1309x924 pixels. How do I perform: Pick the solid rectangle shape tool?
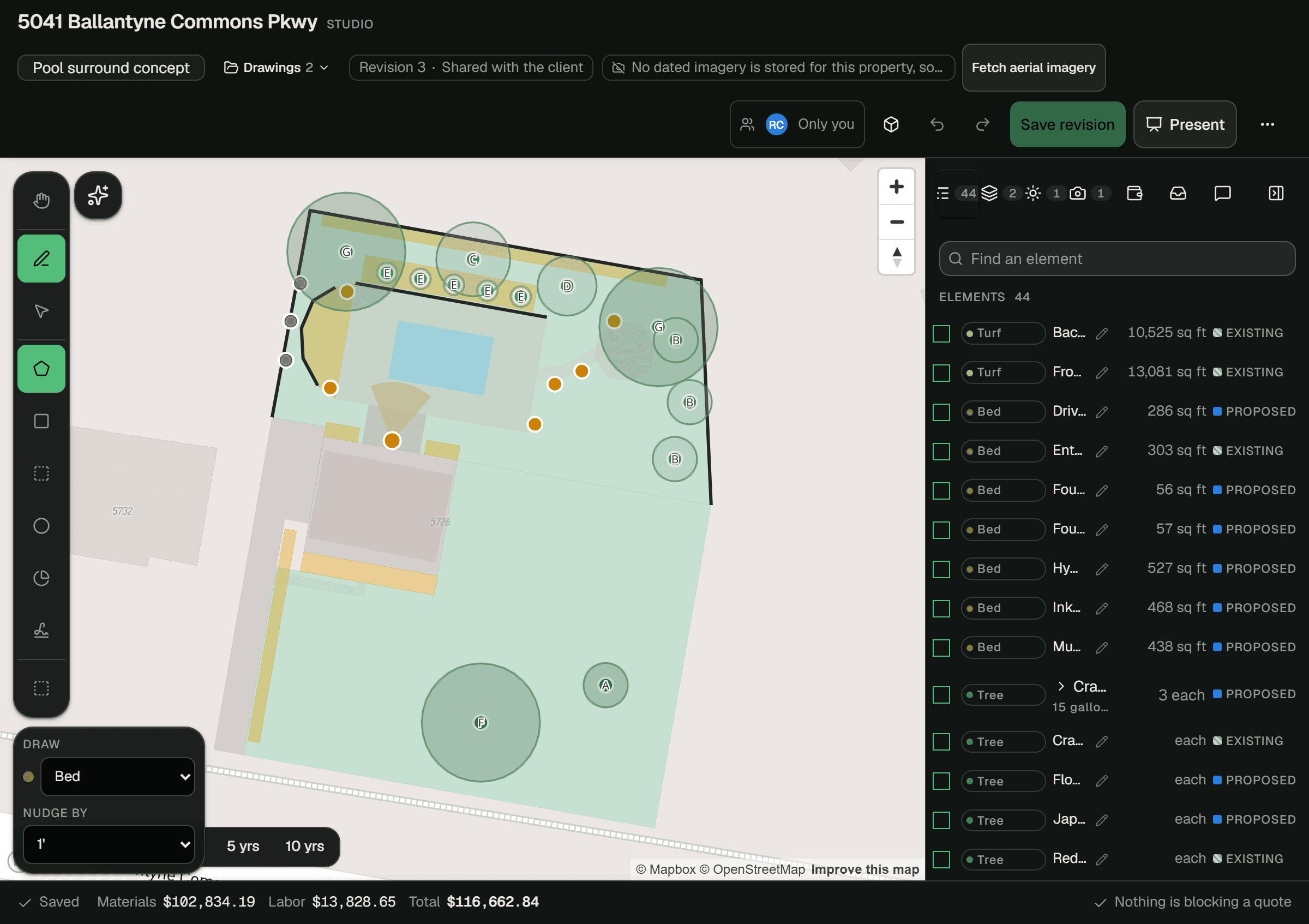(41, 421)
